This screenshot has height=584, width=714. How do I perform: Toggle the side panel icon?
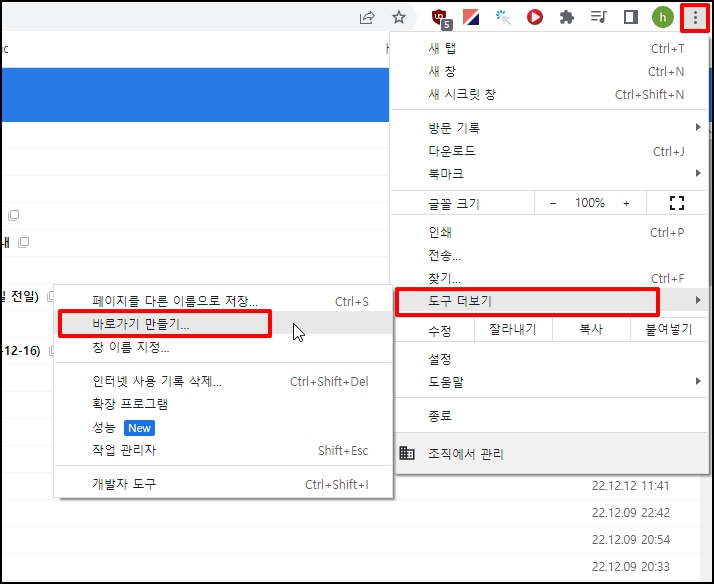[631, 18]
